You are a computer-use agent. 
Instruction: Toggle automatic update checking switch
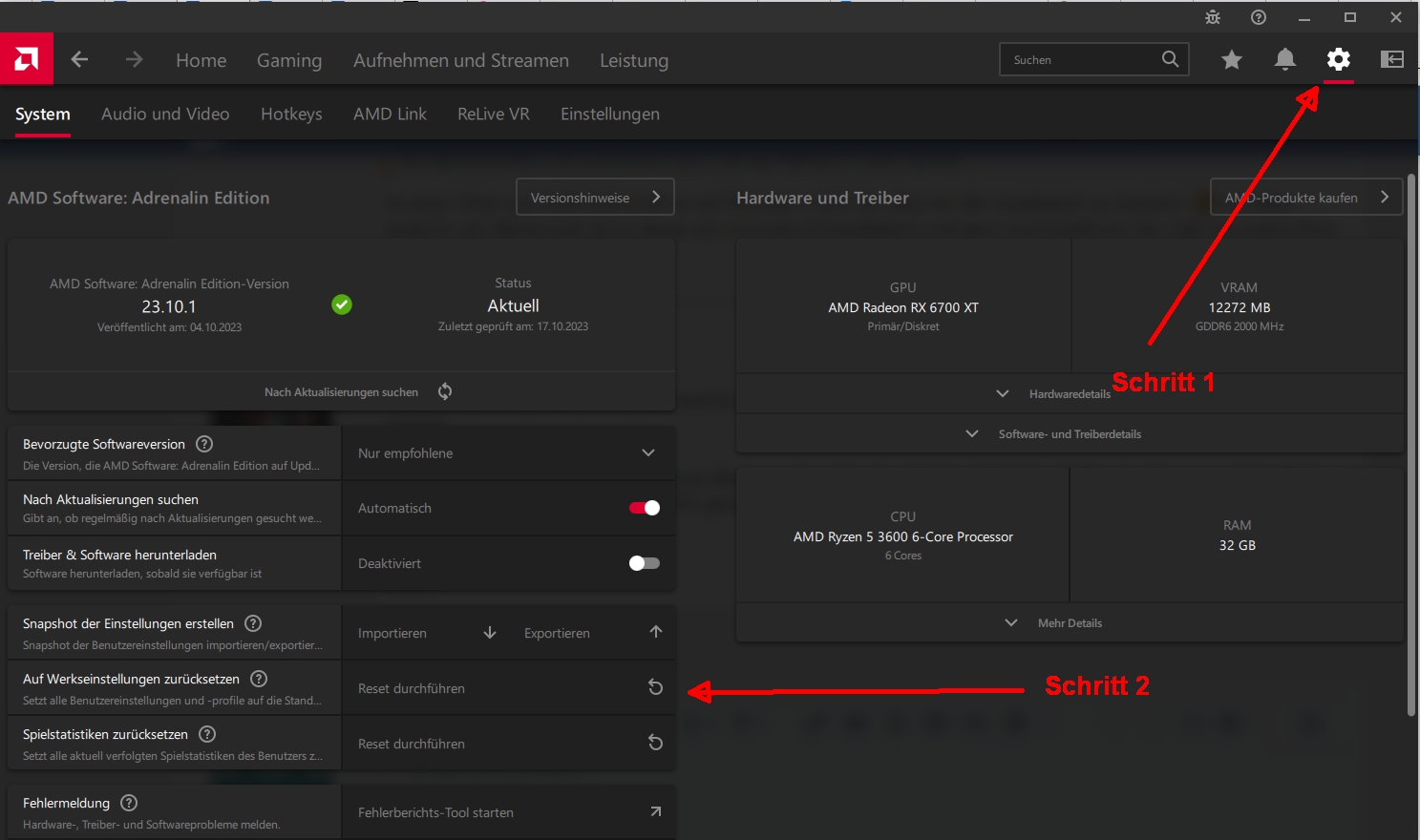pos(645,508)
